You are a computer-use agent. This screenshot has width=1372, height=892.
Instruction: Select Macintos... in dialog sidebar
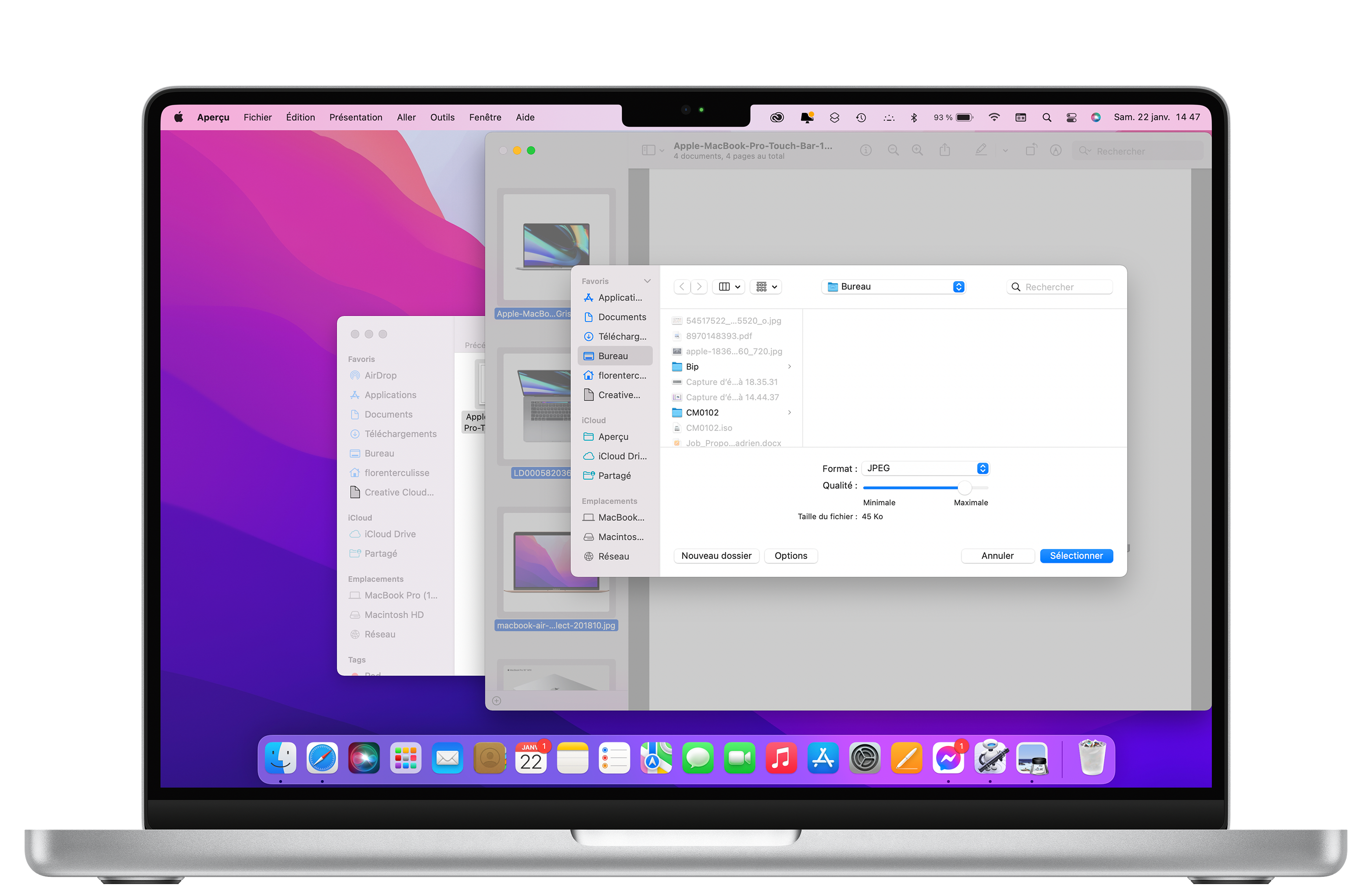[615, 538]
